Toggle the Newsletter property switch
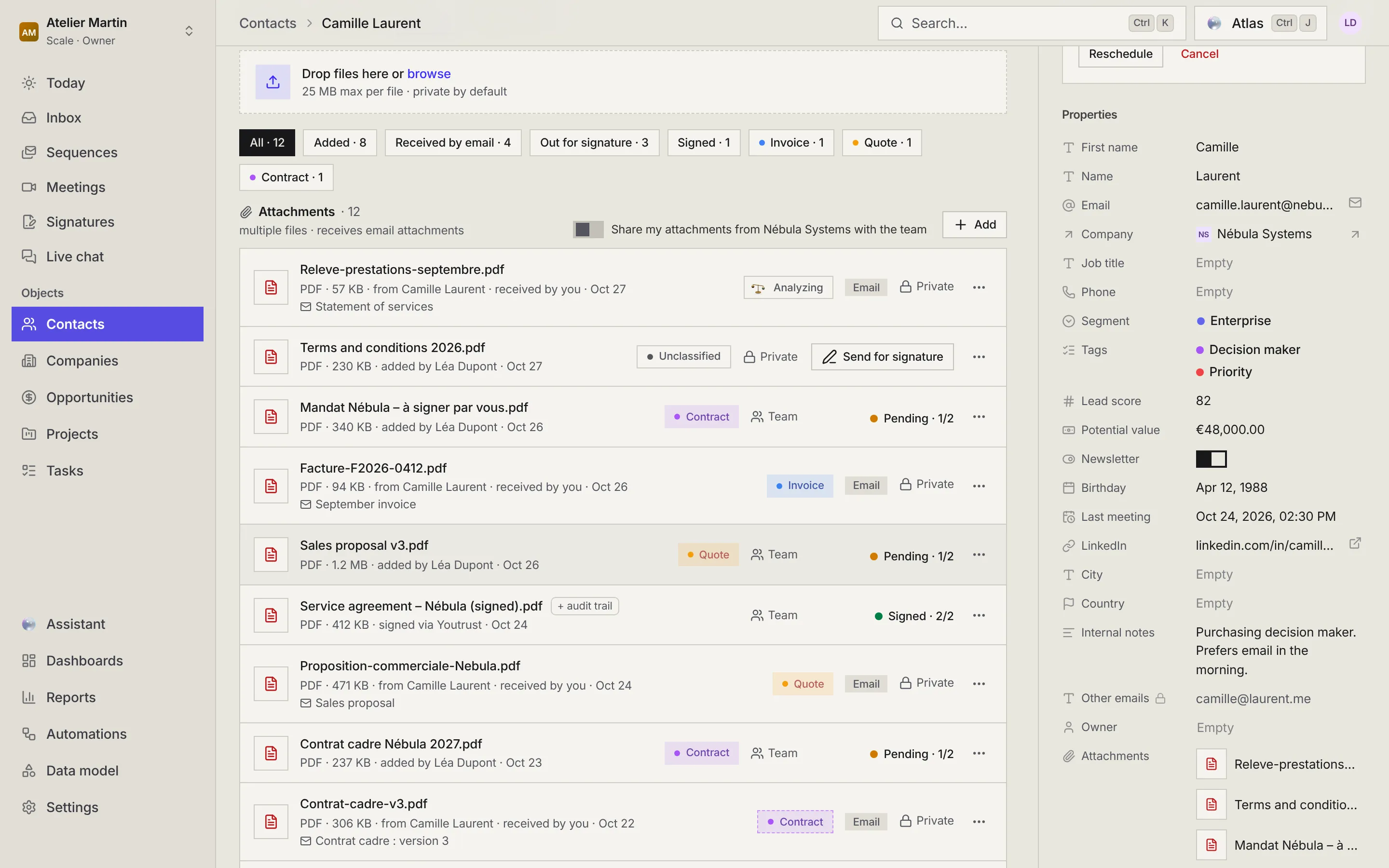This screenshot has width=1389, height=868. [1211, 459]
